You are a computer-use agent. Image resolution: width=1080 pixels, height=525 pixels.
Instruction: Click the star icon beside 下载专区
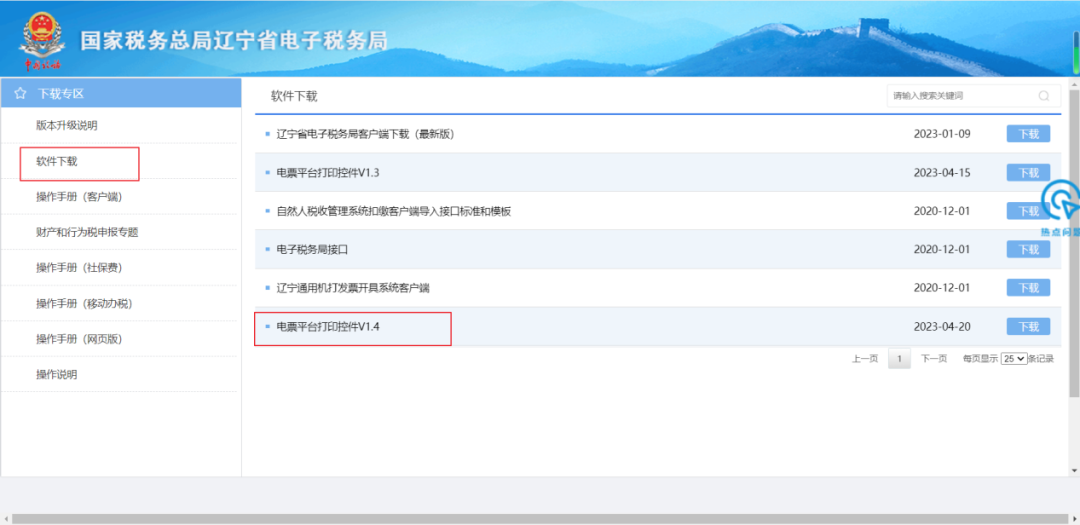(21, 93)
